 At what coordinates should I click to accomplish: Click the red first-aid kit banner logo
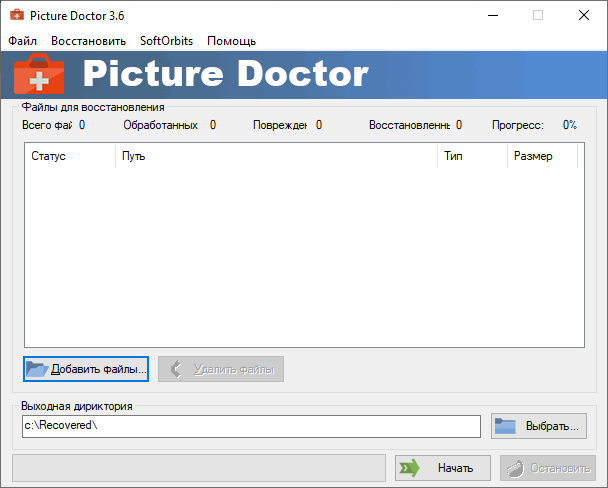pyautogui.click(x=39, y=75)
